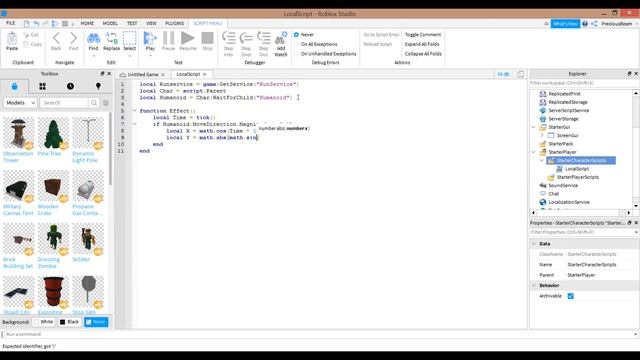Open the Play button dropdown arrow
The height and width of the screenshot is (360, 640).
tap(150, 56)
